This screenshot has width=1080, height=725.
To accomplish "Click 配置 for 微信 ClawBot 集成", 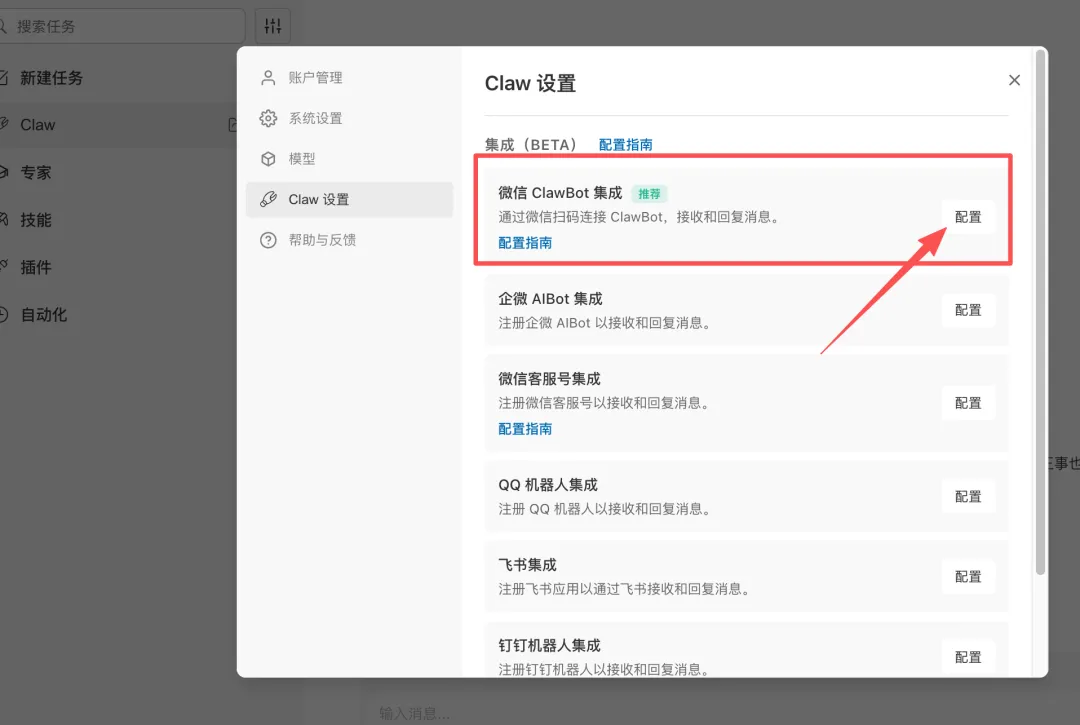I will click(x=968, y=217).
